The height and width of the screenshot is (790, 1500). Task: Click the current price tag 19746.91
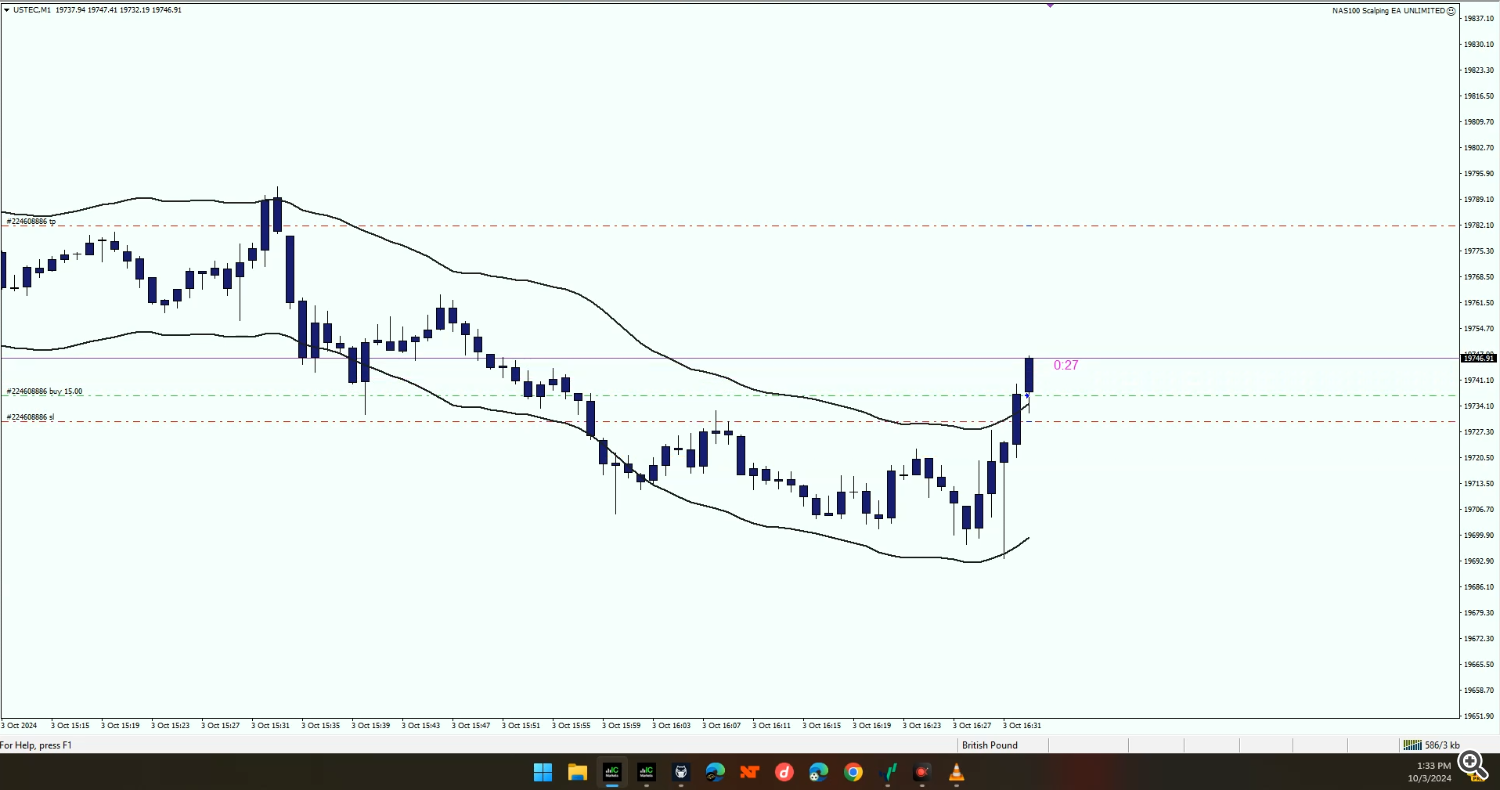(x=1478, y=358)
